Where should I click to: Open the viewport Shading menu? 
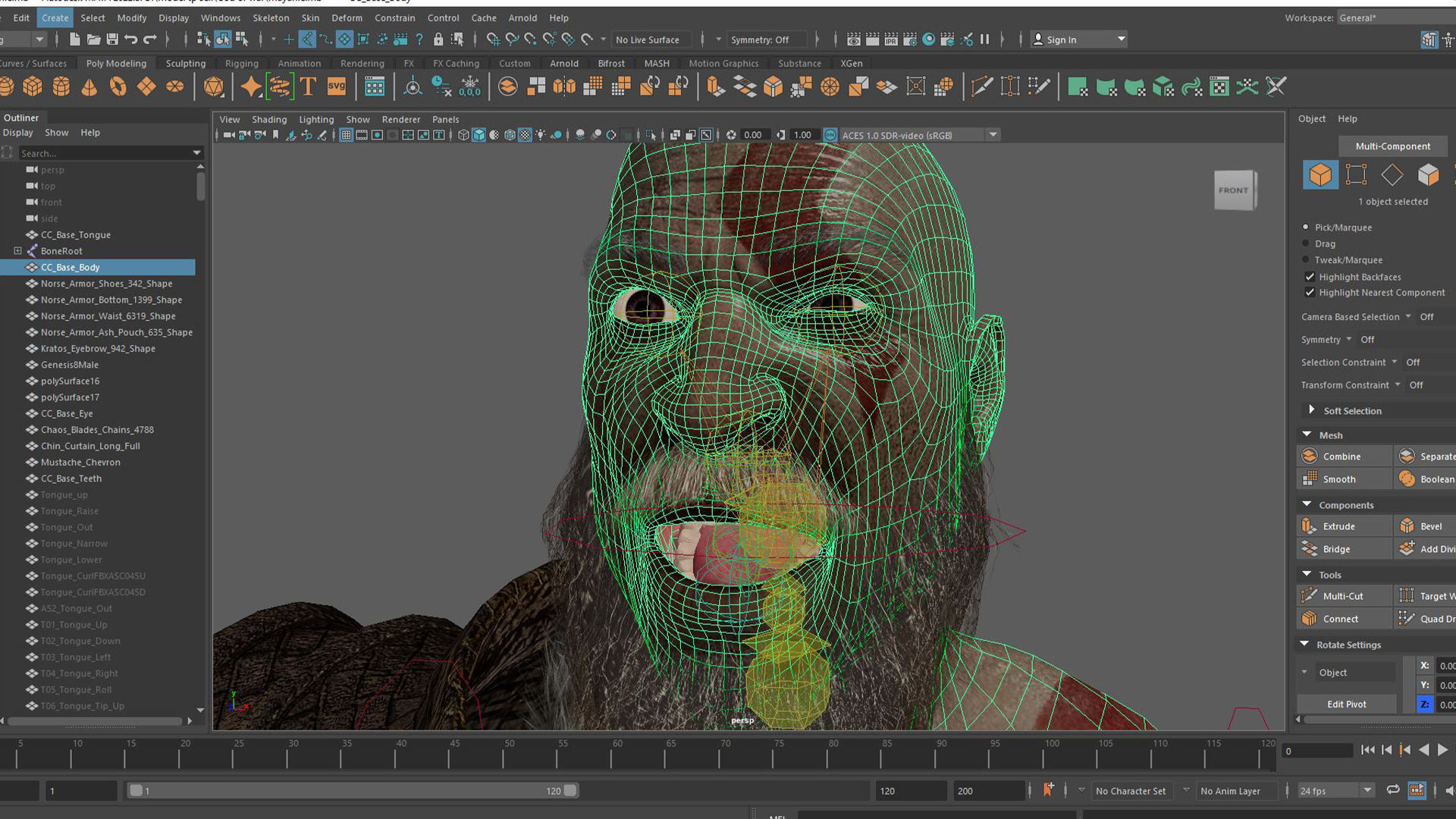tap(269, 120)
